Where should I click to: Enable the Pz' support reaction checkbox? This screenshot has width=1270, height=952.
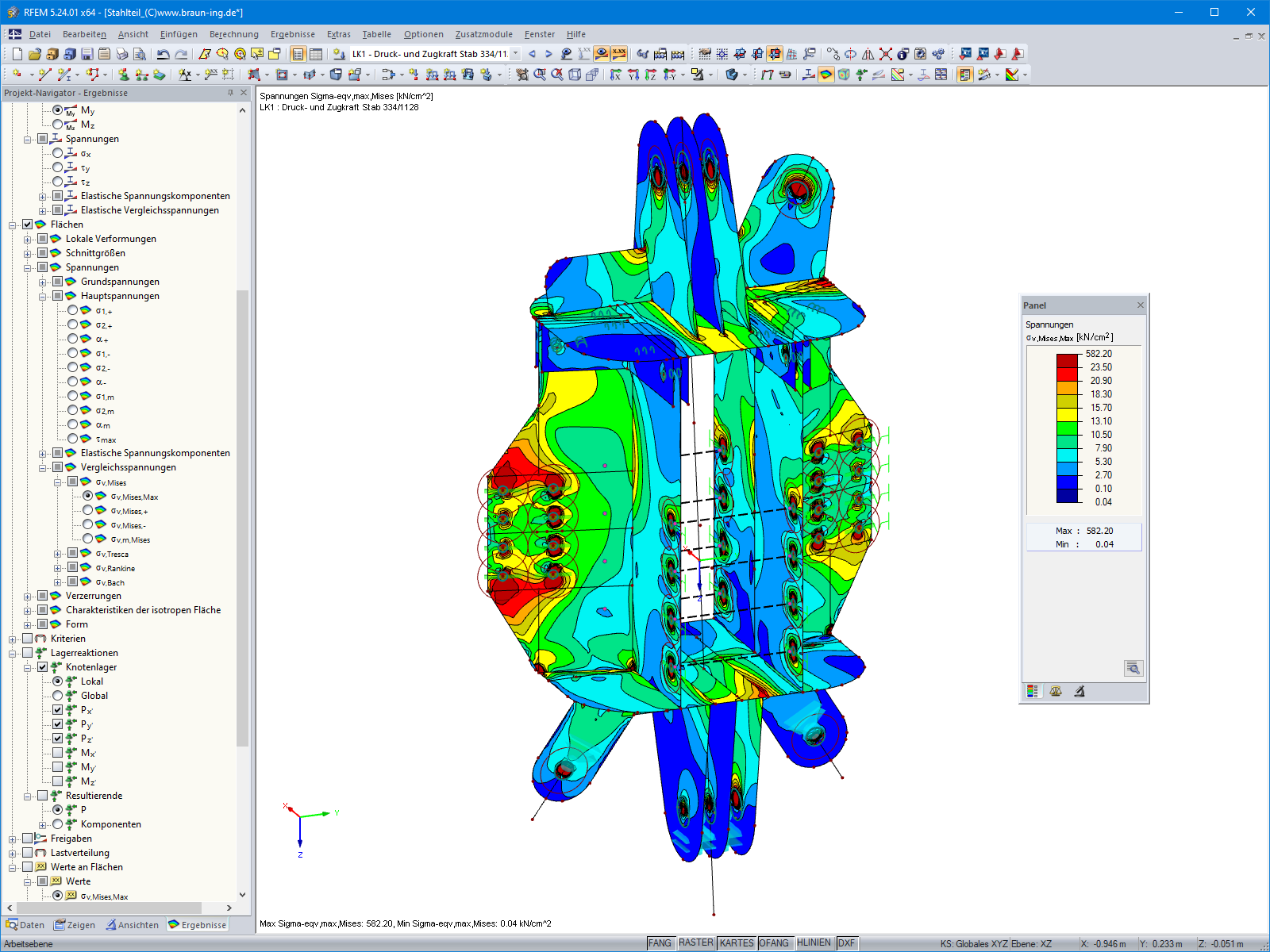[x=58, y=738]
